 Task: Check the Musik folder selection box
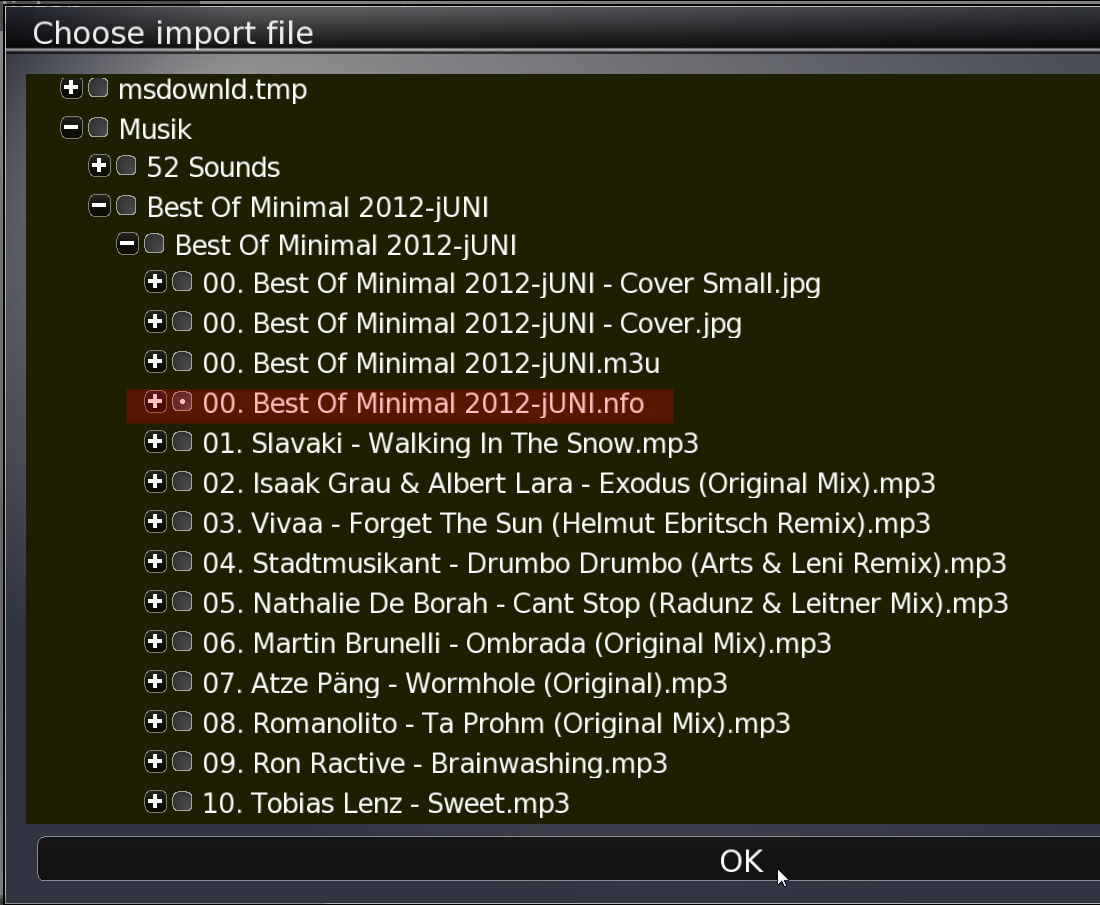[98, 128]
